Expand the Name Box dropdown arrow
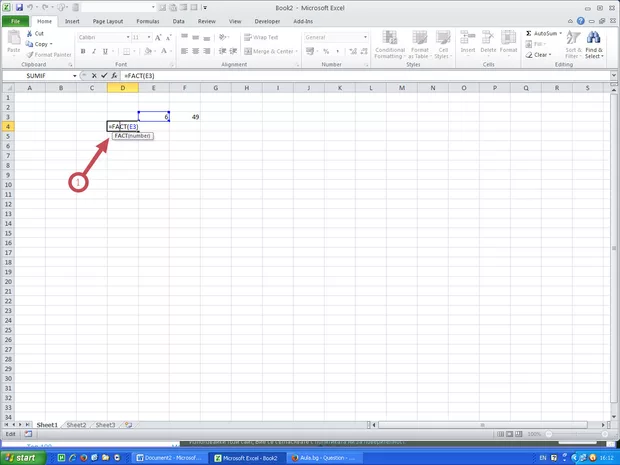620x465 pixels. point(74,76)
